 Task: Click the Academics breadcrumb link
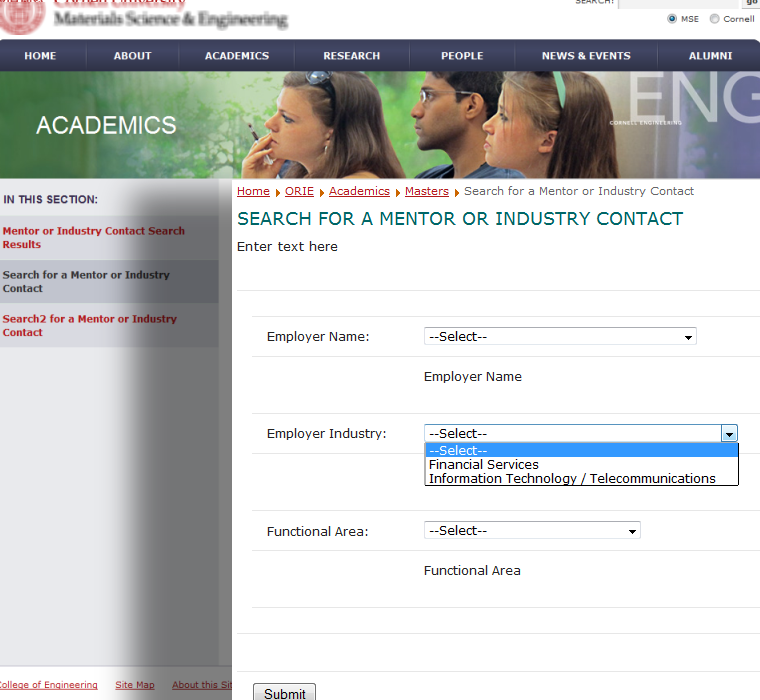coord(359,191)
